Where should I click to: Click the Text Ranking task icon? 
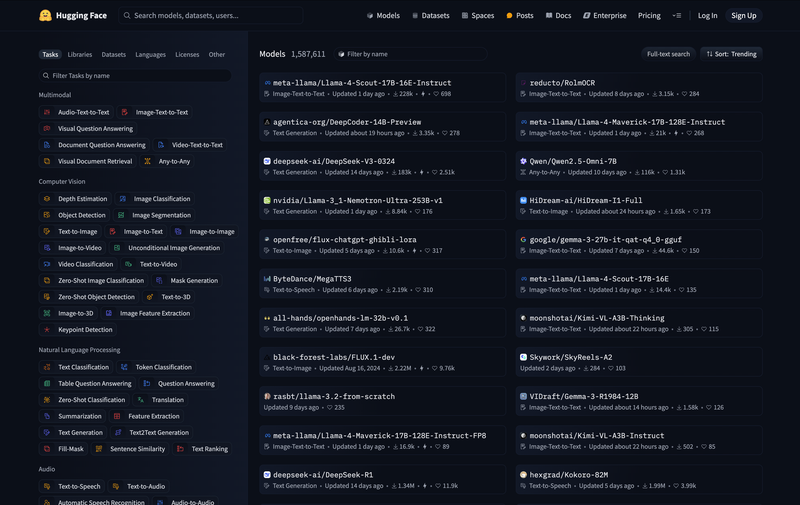click(180, 449)
